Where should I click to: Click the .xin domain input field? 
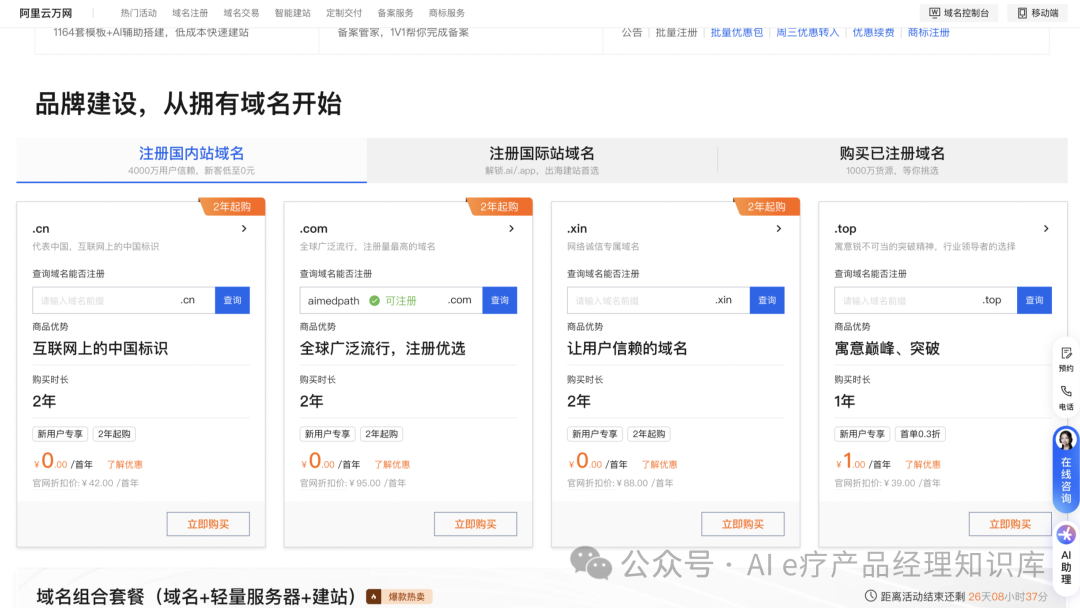[658, 300]
